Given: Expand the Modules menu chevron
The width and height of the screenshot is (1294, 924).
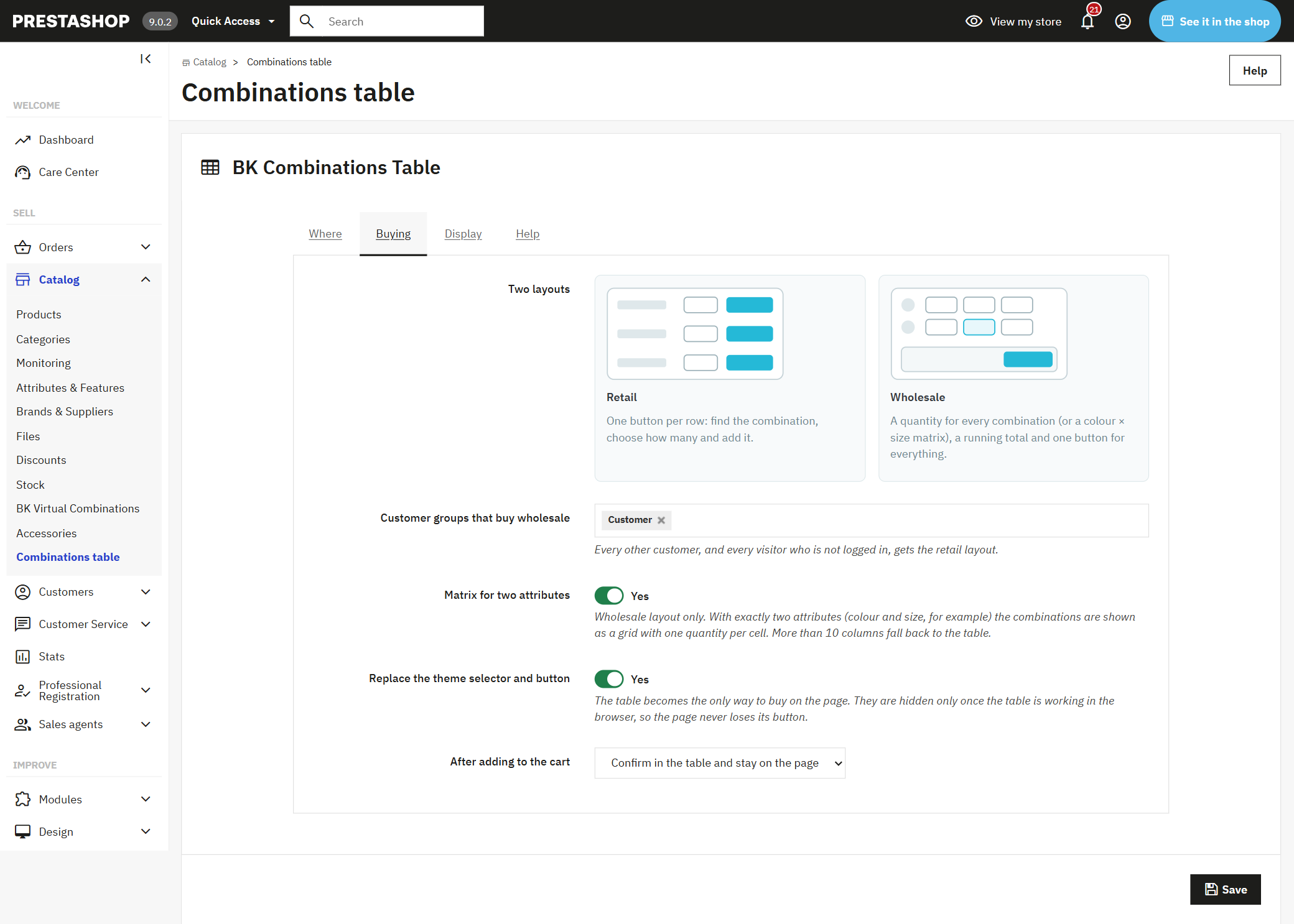Looking at the screenshot, I should tap(146, 800).
